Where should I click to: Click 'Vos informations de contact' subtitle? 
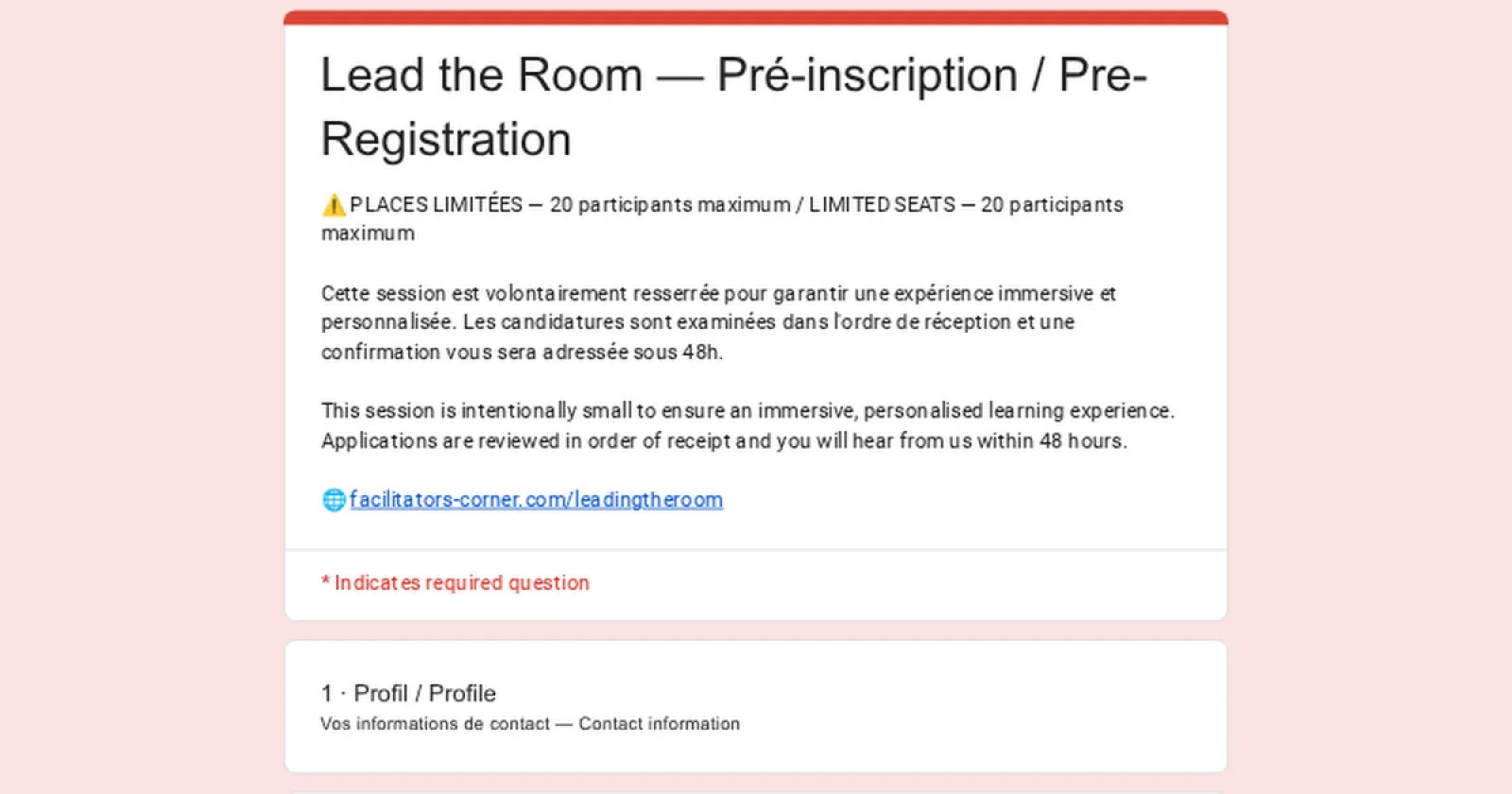435,724
